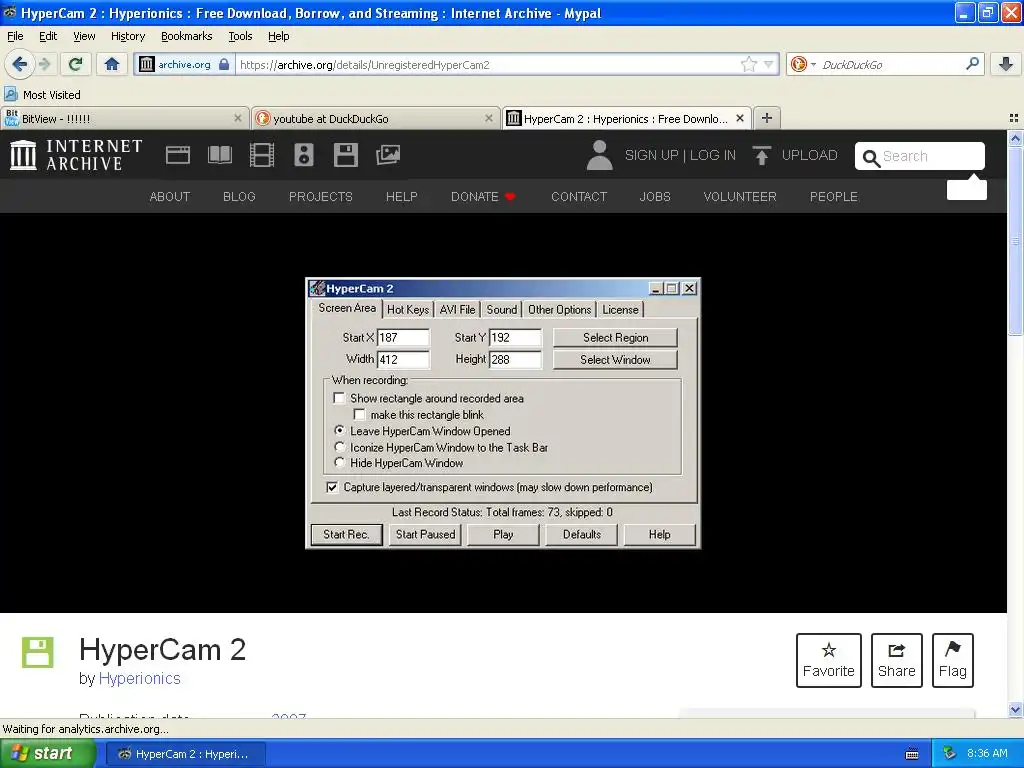Open the Most Visited bookmarks folder

(43, 95)
